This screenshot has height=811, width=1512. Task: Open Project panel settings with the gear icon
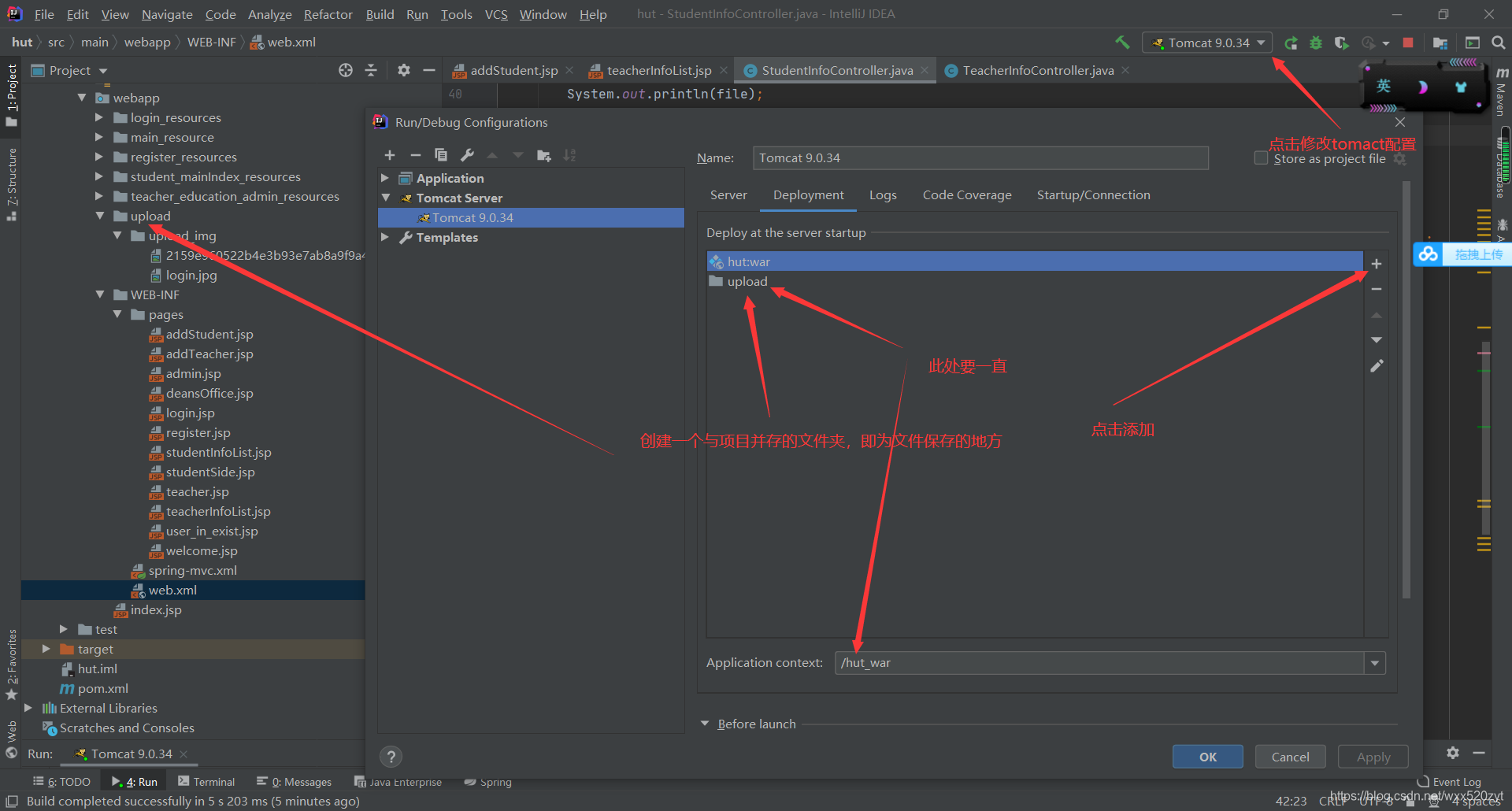tap(404, 70)
